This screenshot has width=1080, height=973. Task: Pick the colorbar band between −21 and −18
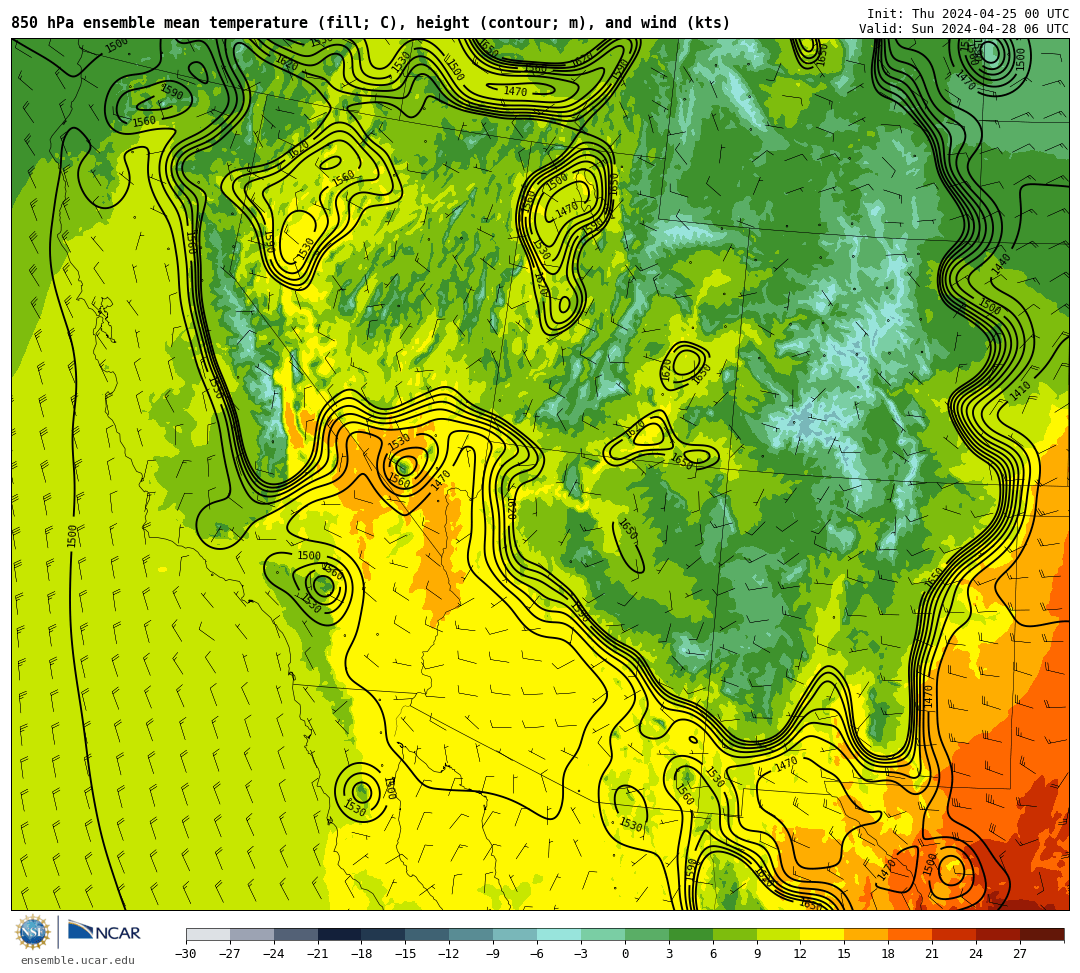[x=340, y=934]
